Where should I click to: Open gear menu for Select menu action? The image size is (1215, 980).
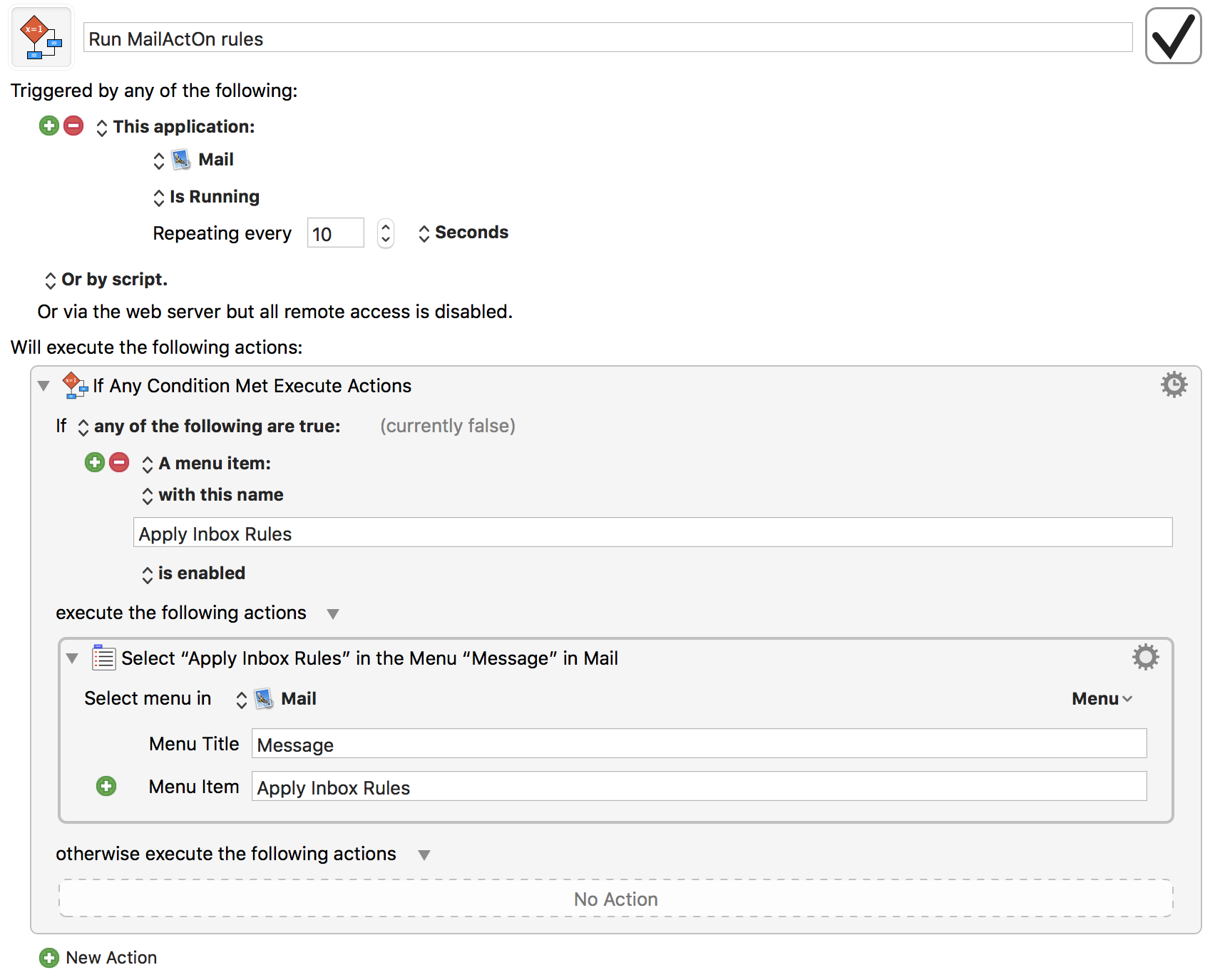point(1145,658)
